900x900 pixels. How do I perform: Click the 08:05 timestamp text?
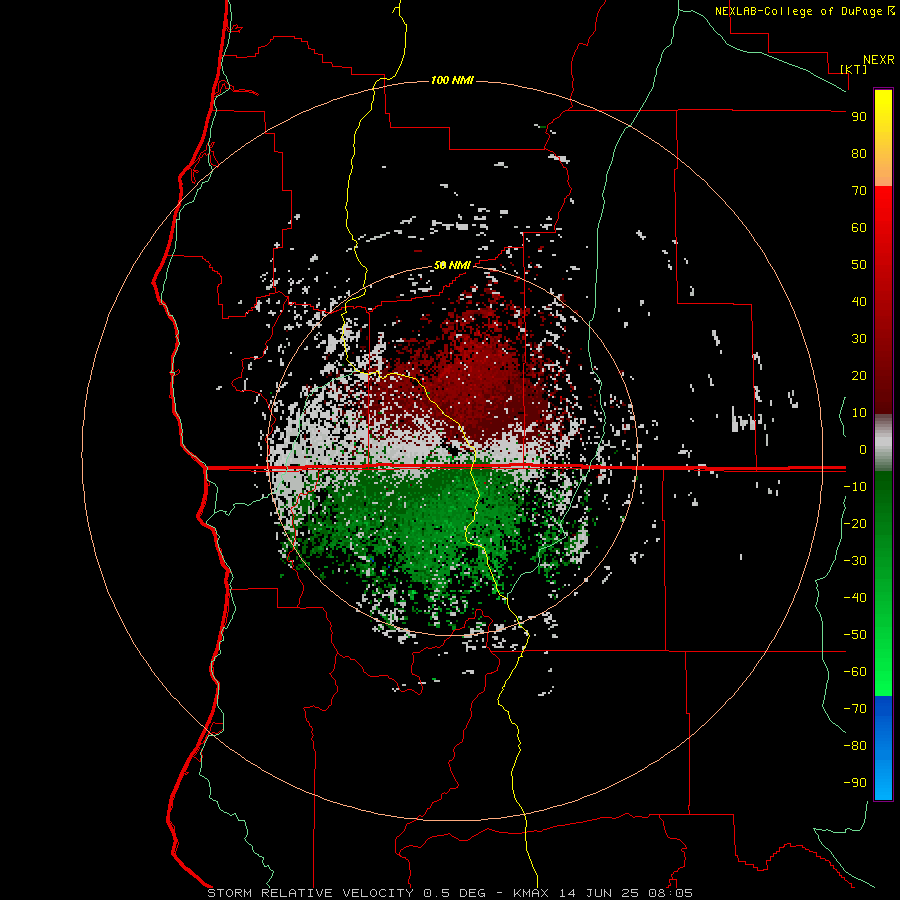tap(670, 893)
